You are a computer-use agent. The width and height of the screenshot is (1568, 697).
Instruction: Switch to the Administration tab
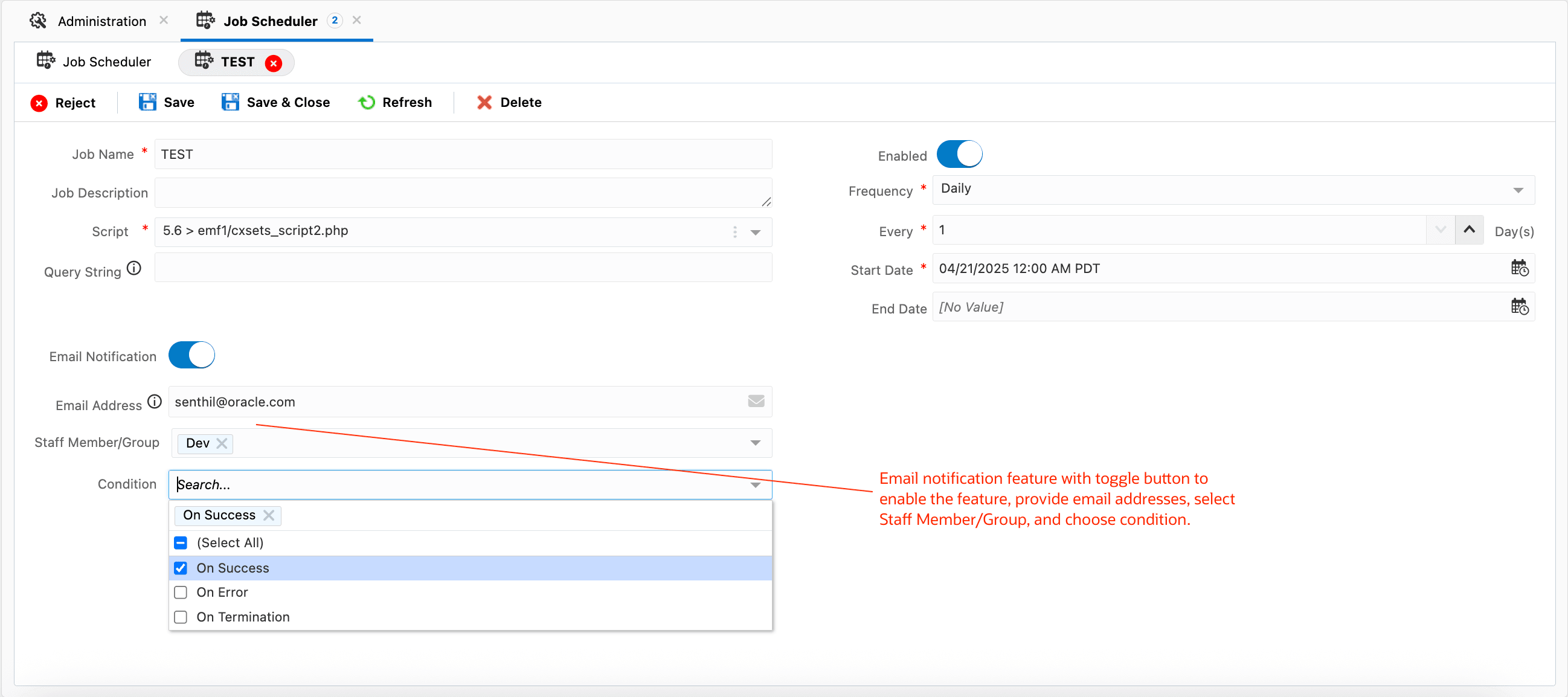[101, 21]
